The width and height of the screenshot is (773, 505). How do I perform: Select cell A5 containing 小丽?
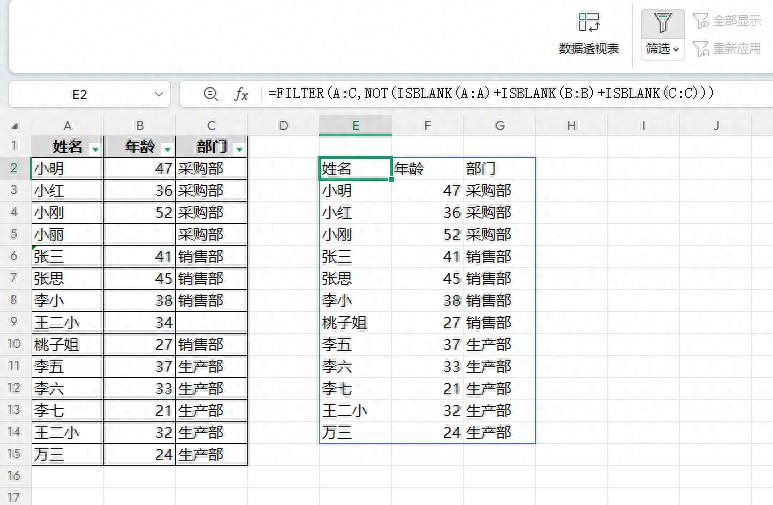[x=67, y=234]
